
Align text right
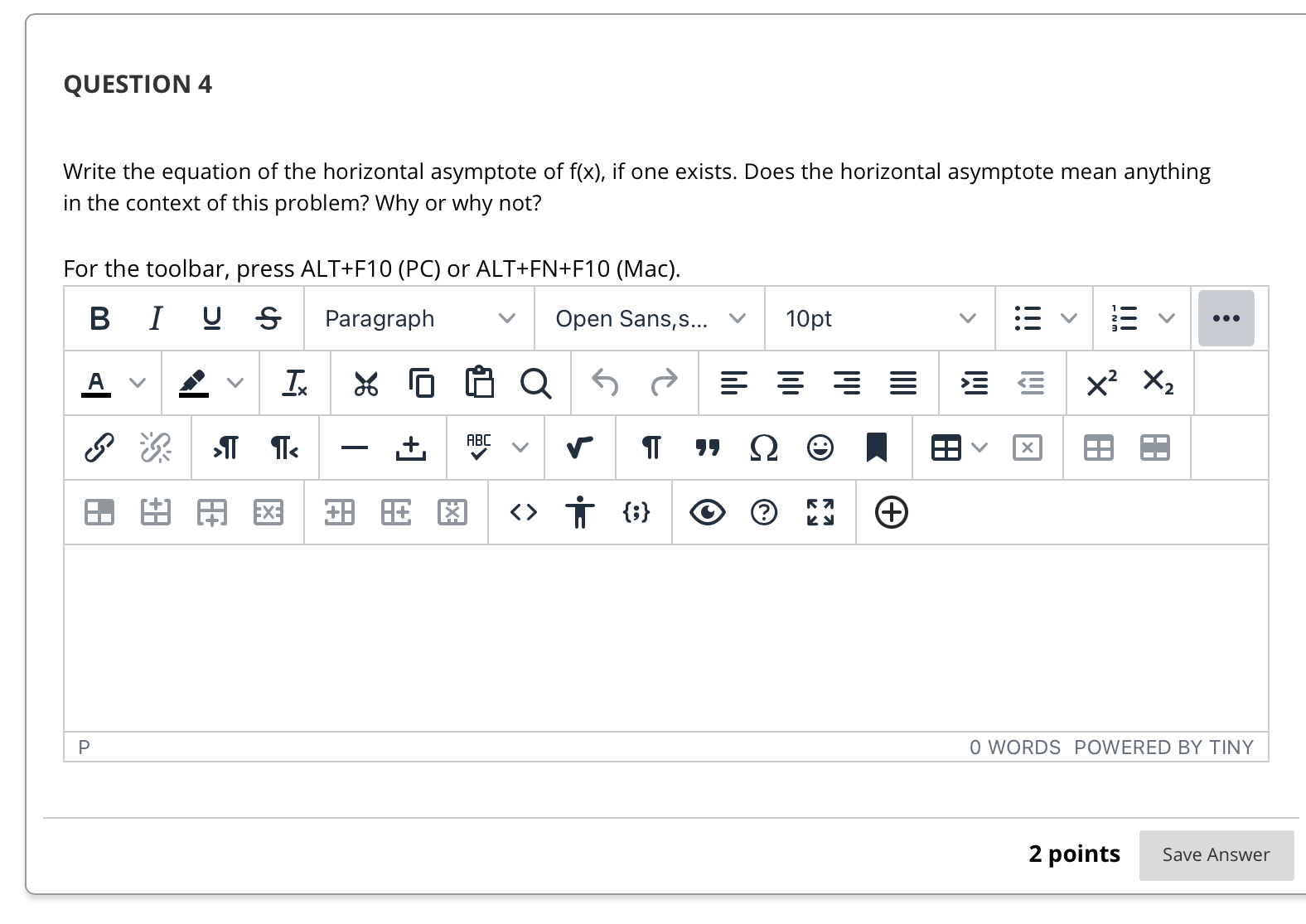pos(847,383)
